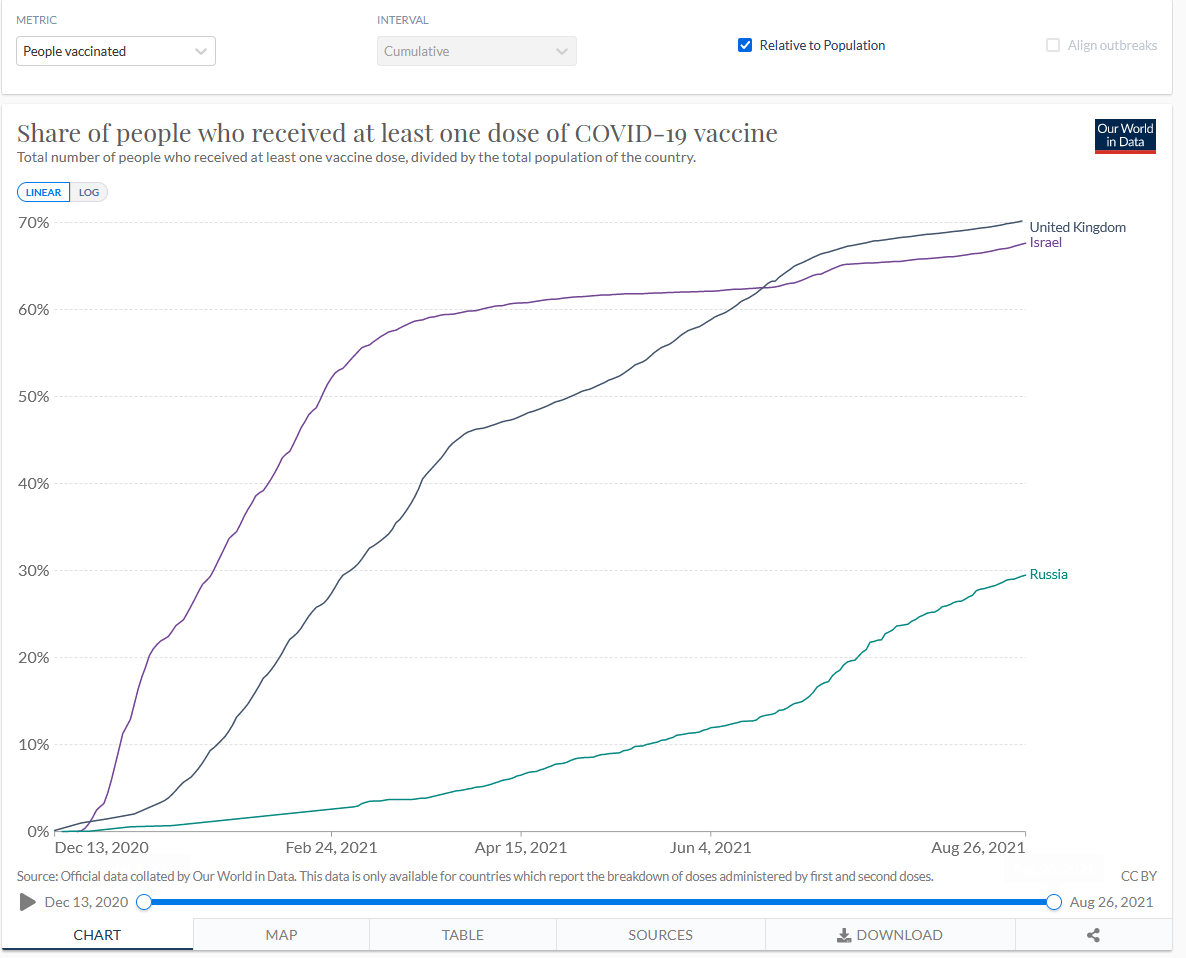Click the start handle of time slider
This screenshot has height=958, width=1186.
tap(144, 902)
